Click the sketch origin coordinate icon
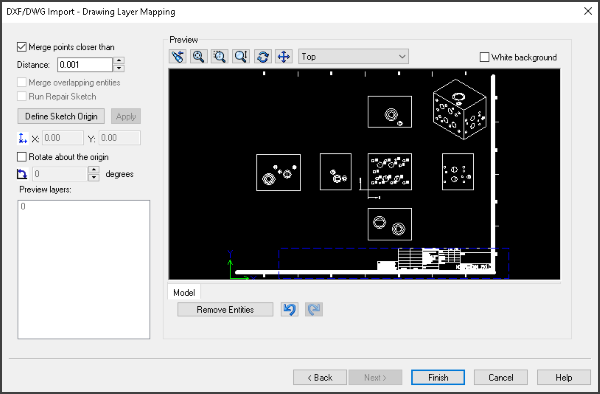 [x=22, y=138]
